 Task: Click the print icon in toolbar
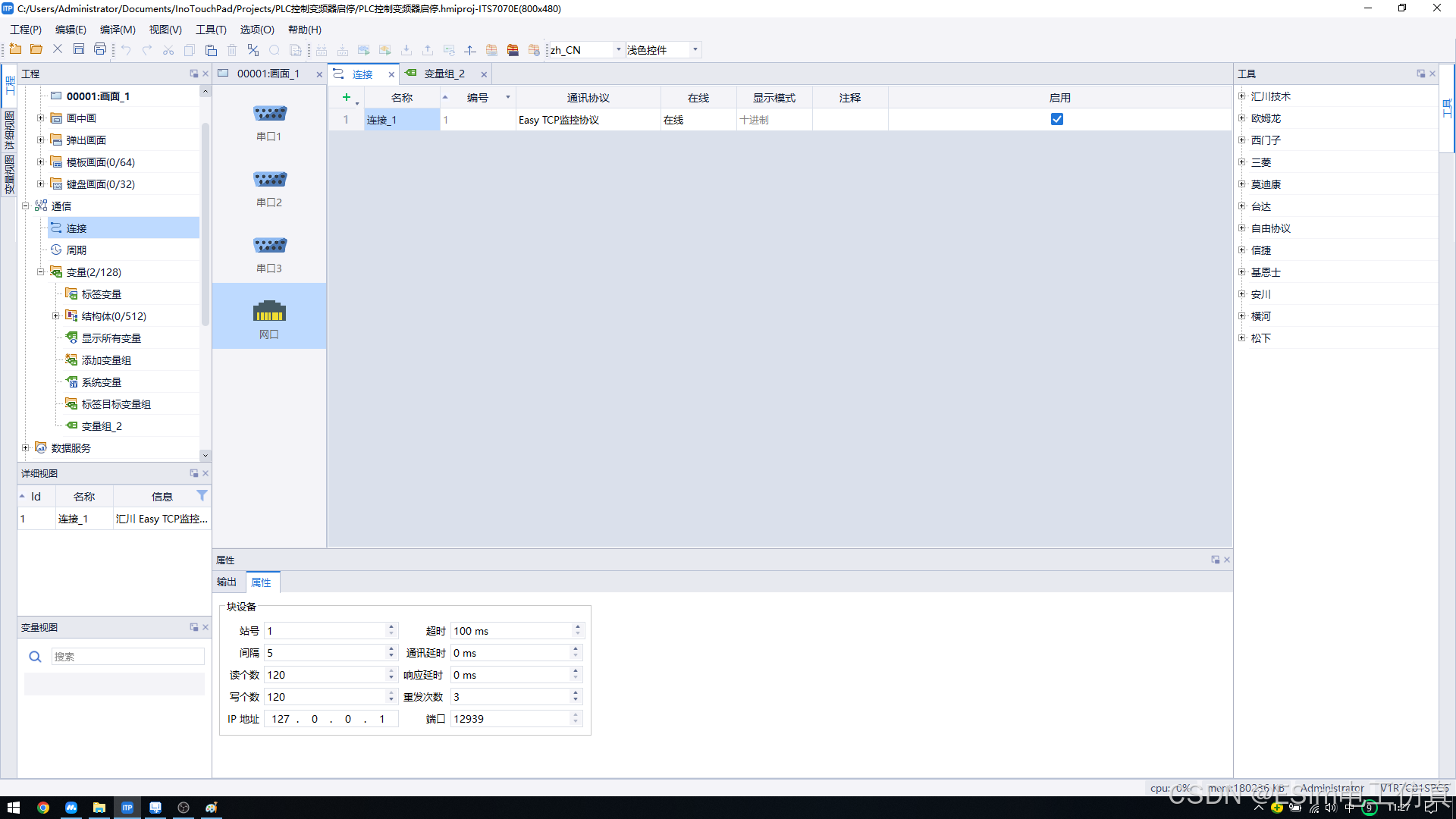coord(99,50)
